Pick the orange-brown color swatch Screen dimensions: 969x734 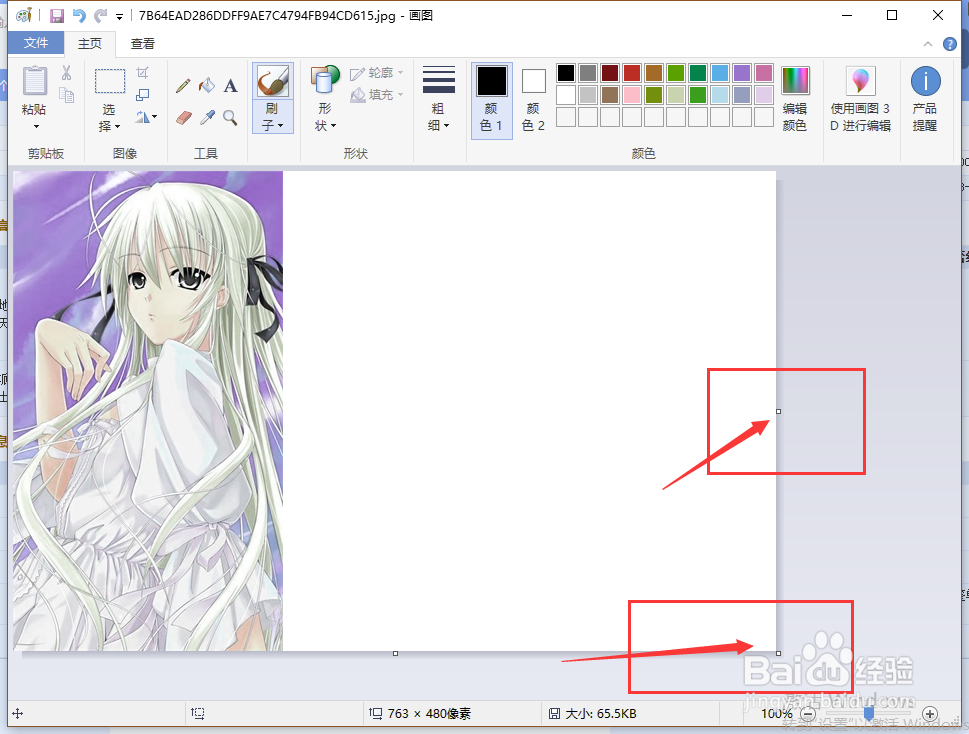(x=654, y=73)
